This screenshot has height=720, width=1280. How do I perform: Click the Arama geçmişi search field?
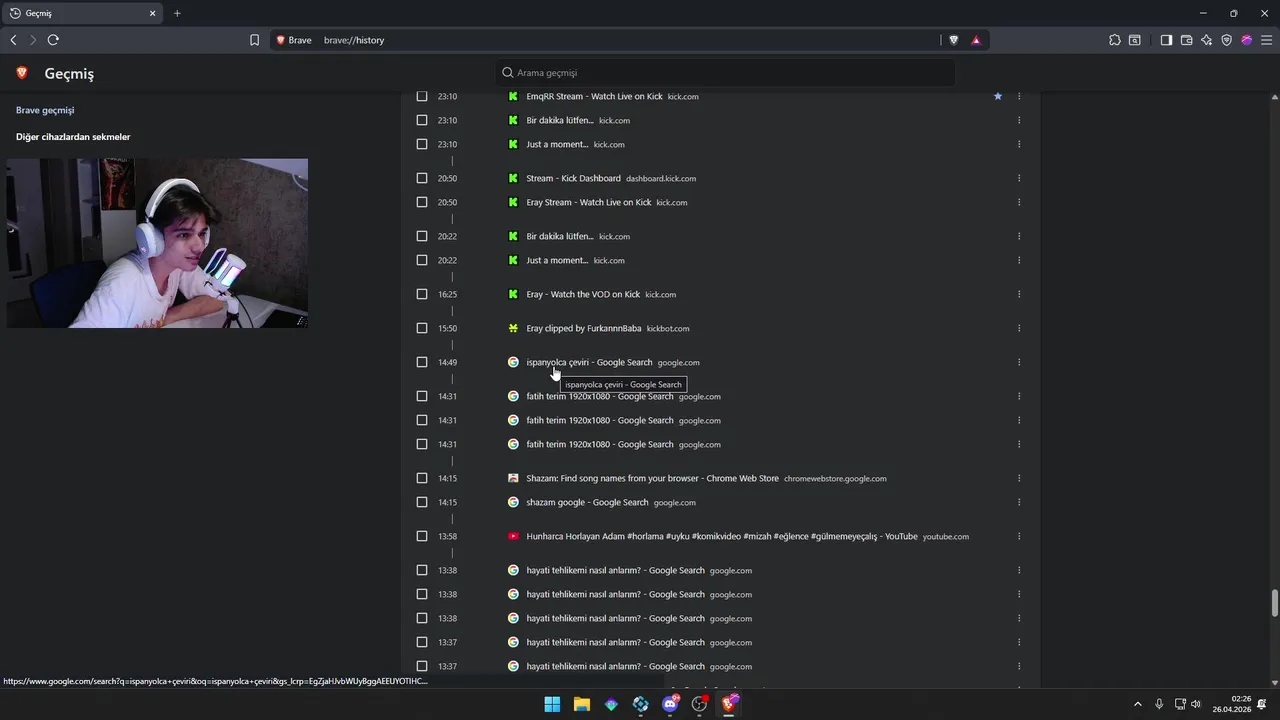pyautogui.click(x=725, y=72)
